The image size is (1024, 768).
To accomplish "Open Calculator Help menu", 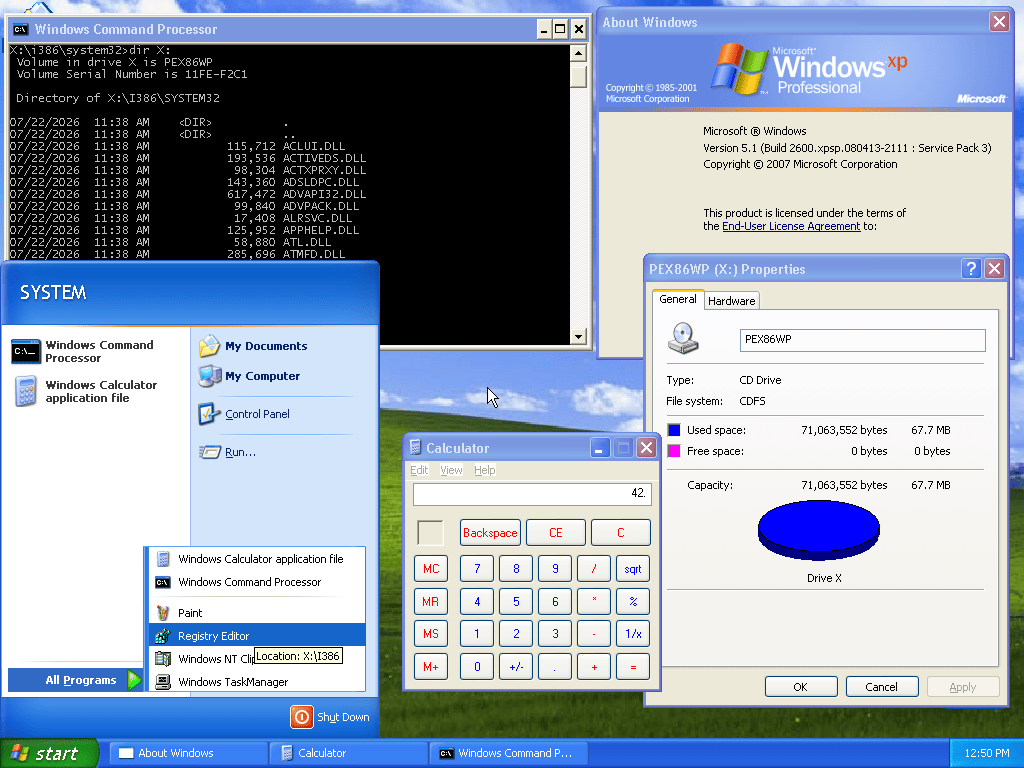I will [485, 470].
